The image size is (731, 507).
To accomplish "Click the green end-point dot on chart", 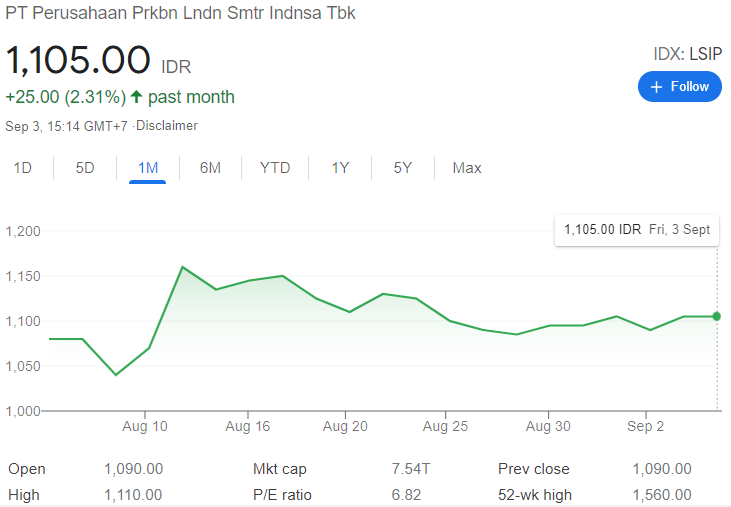I will point(716,316).
